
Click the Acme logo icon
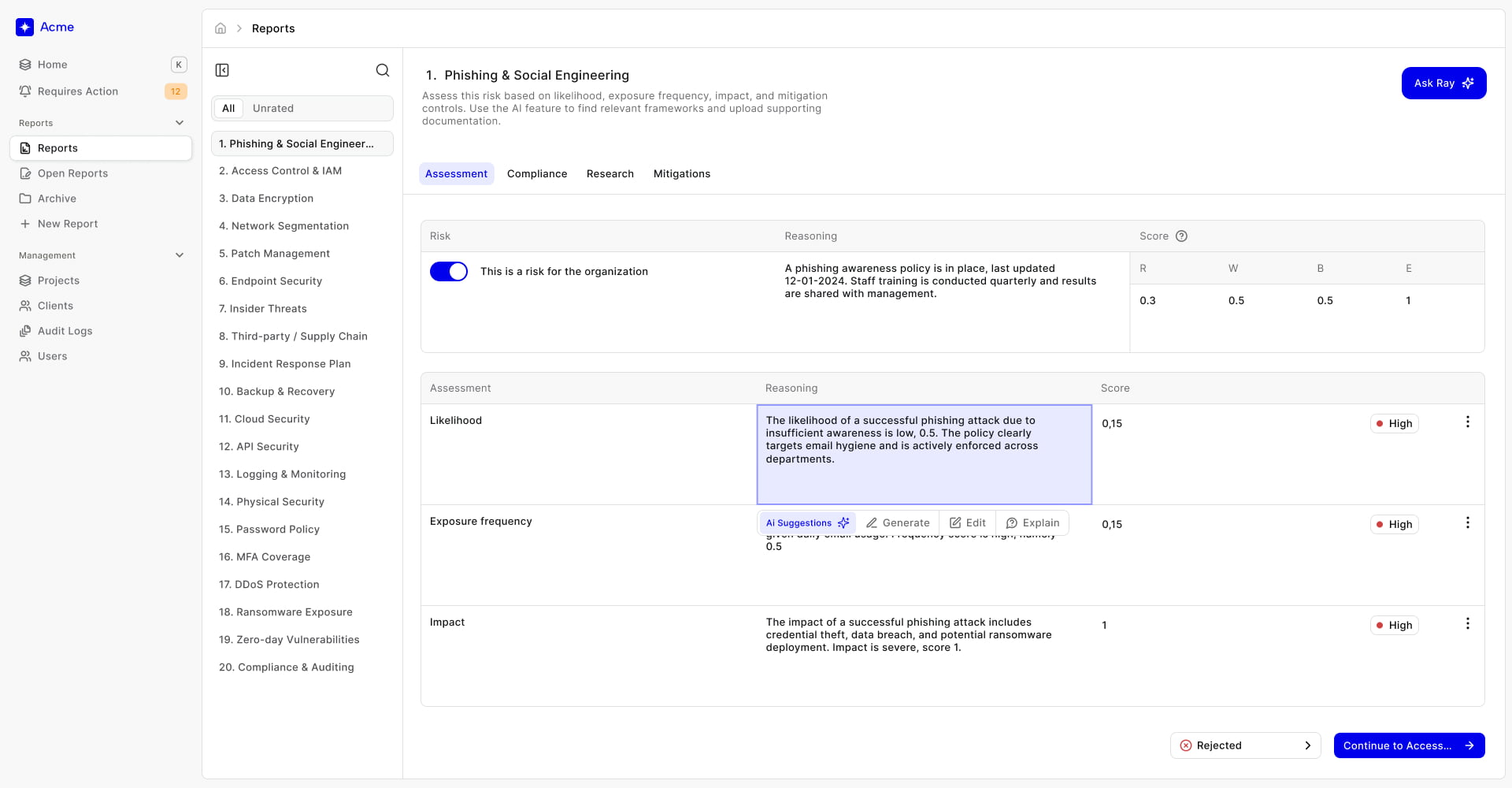(x=24, y=27)
